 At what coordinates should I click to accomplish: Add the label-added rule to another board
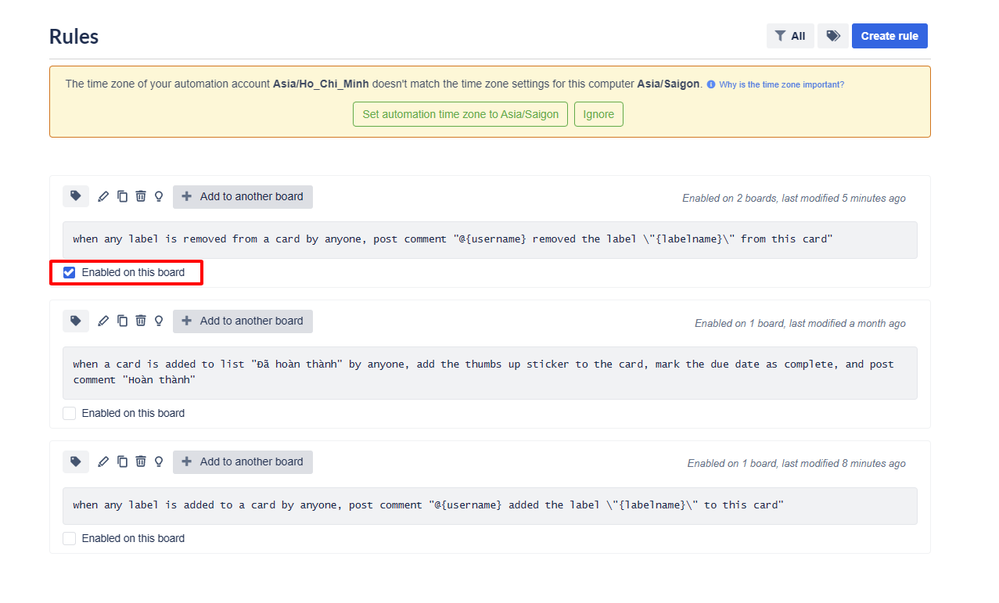click(243, 461)
